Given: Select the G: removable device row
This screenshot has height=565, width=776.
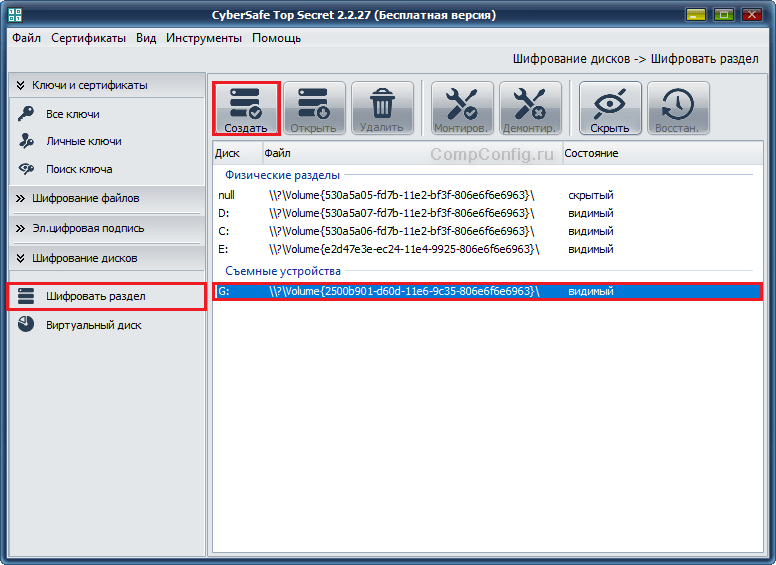Looking at the screenshot, I should pyautogui.click(x=488, y=291).
